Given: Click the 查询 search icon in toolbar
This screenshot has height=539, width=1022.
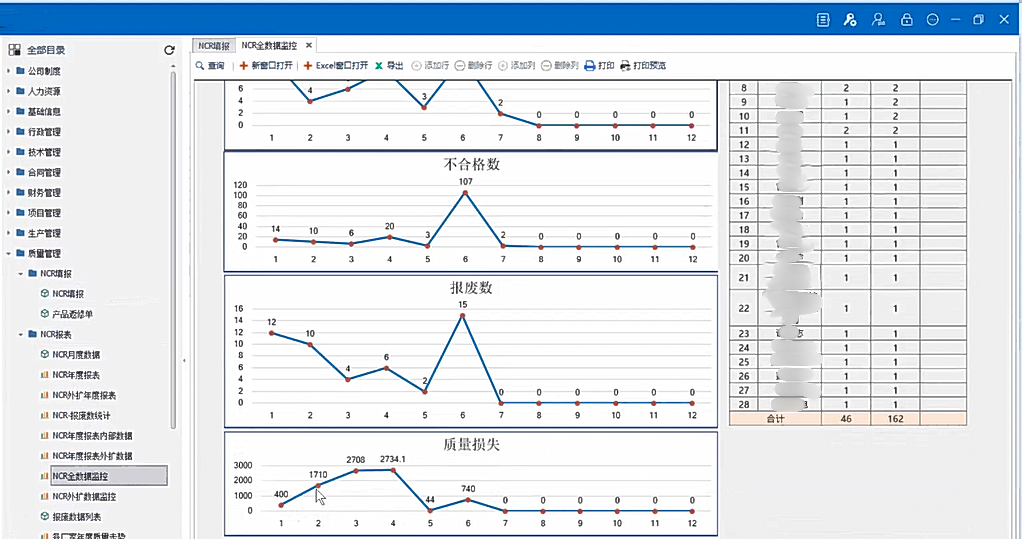Looking at the screenshot, I should [200, 66].
